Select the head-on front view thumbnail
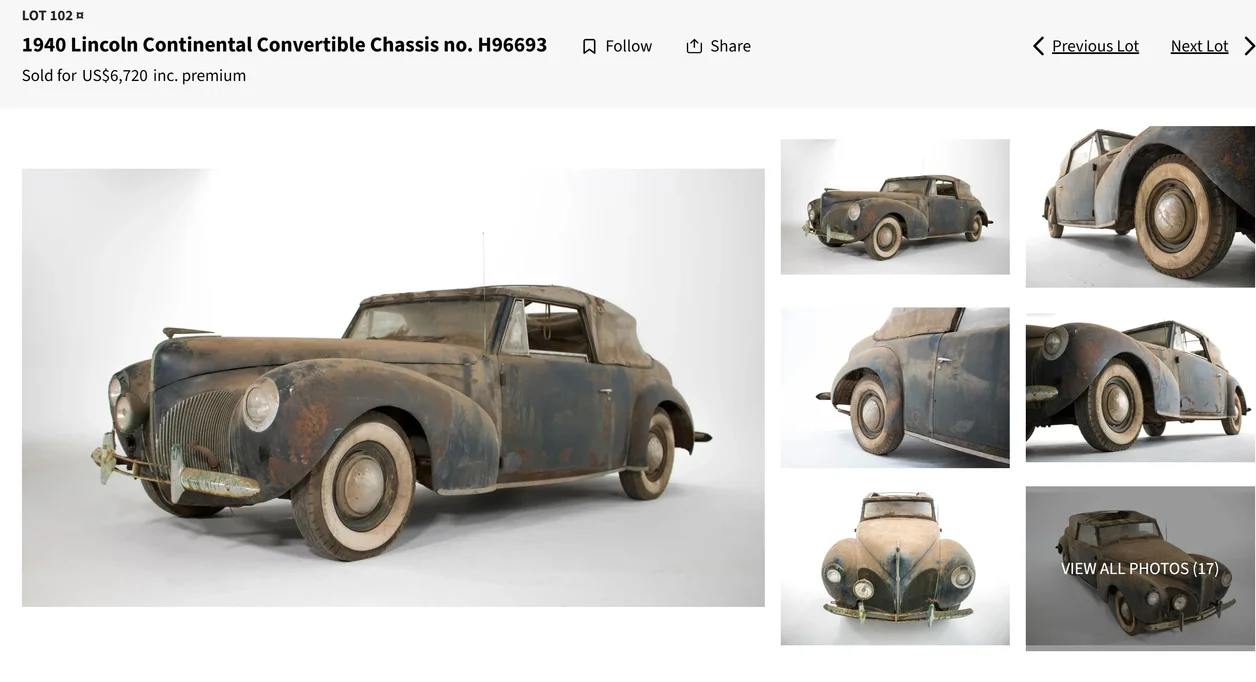Image resolution: width=1256 pixels, height=682 pixels. coord(895,566)
